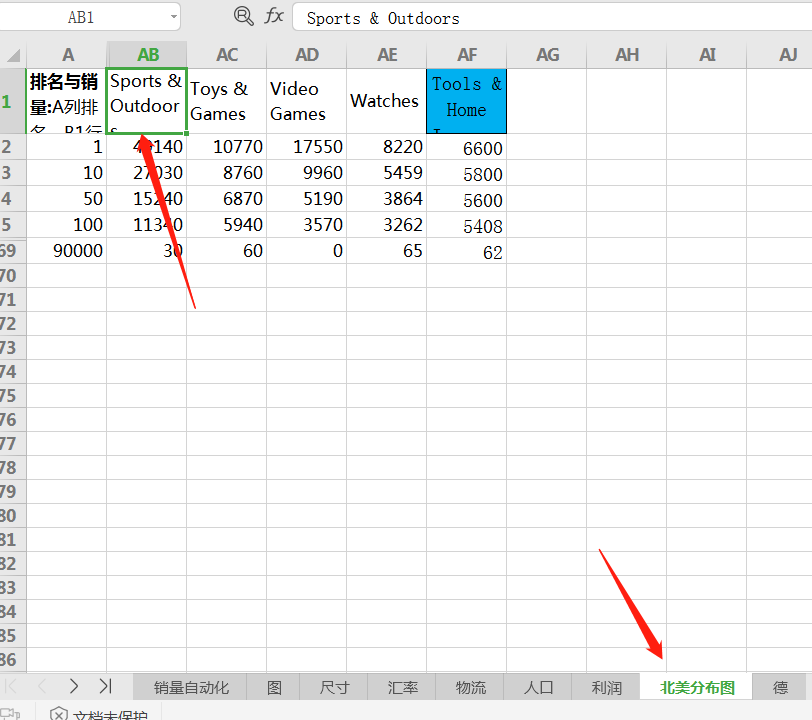Screen dimensions: 812x720
Task: Click cell with value 8760
Action: point(227,172)
